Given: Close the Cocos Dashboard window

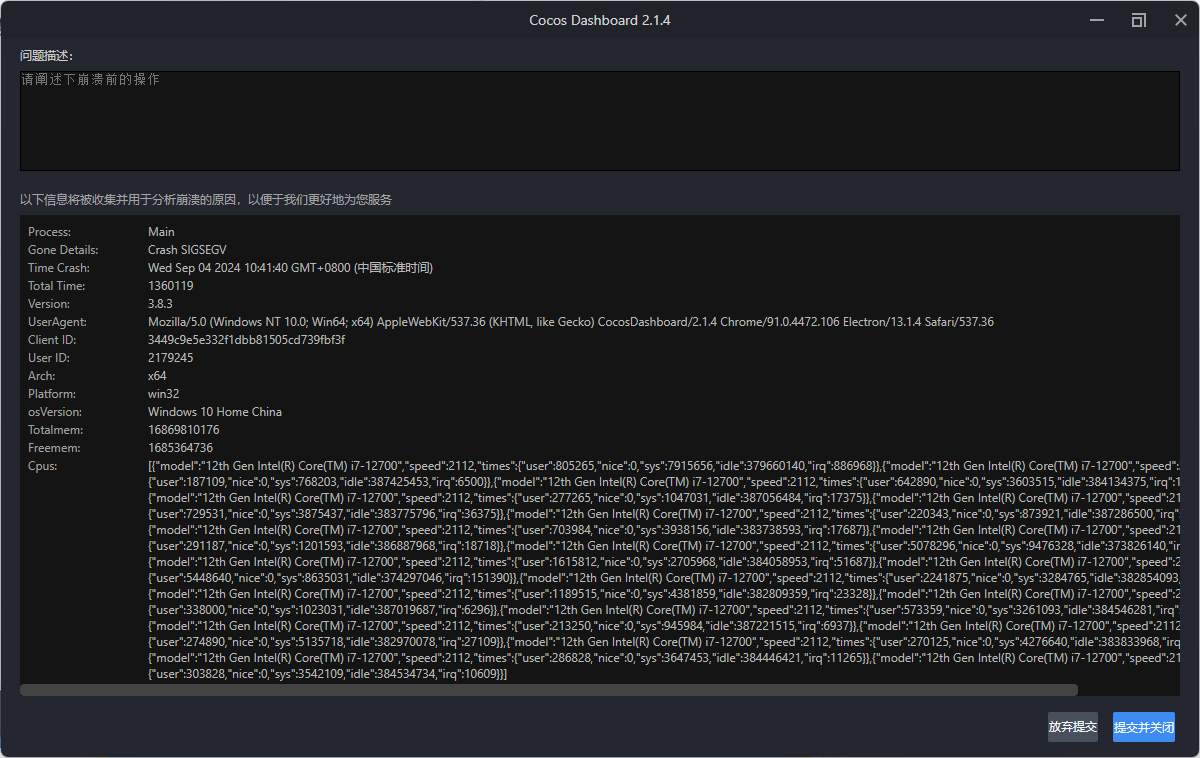Looking at the screenshot, I should point(1180,20).
